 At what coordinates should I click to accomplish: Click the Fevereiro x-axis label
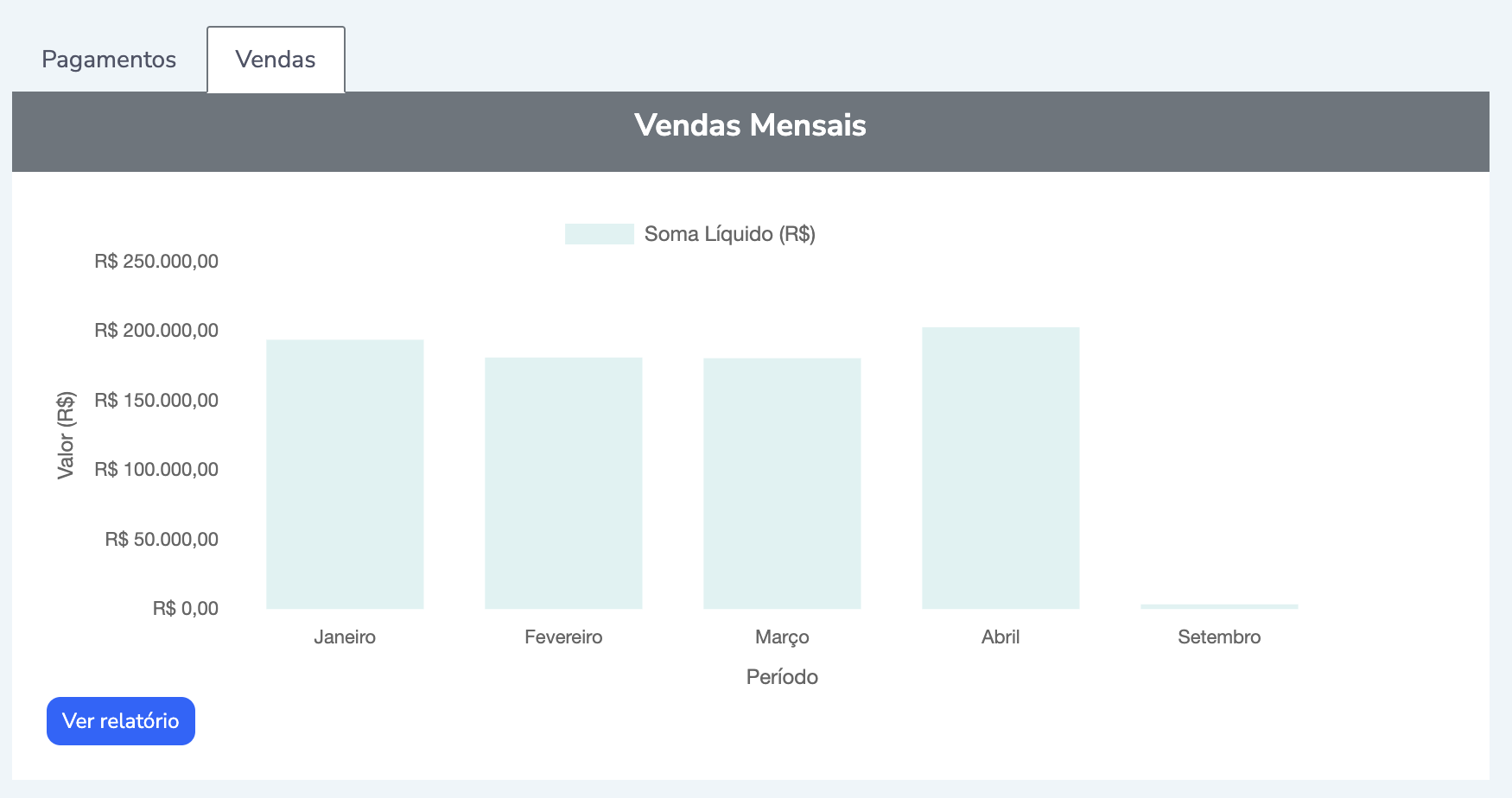(x=563, y=637)
